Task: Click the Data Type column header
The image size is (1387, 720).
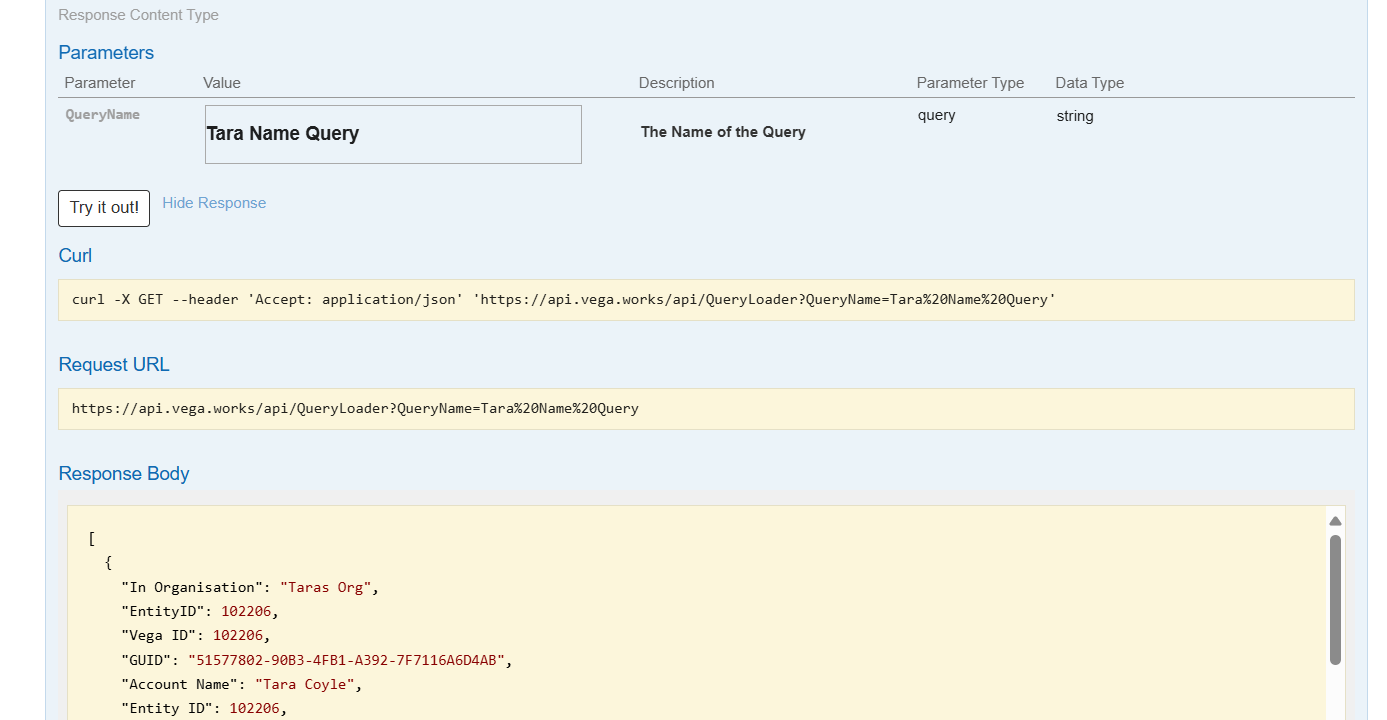Action: [x=1090, y=83]
